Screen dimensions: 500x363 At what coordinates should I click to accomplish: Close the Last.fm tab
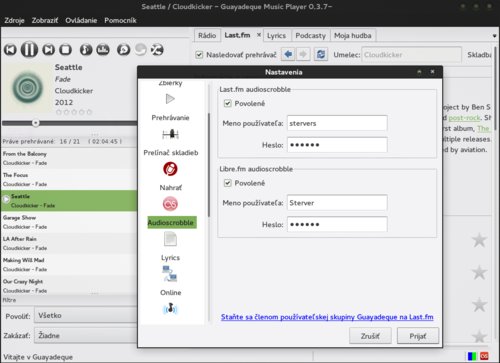259,35
